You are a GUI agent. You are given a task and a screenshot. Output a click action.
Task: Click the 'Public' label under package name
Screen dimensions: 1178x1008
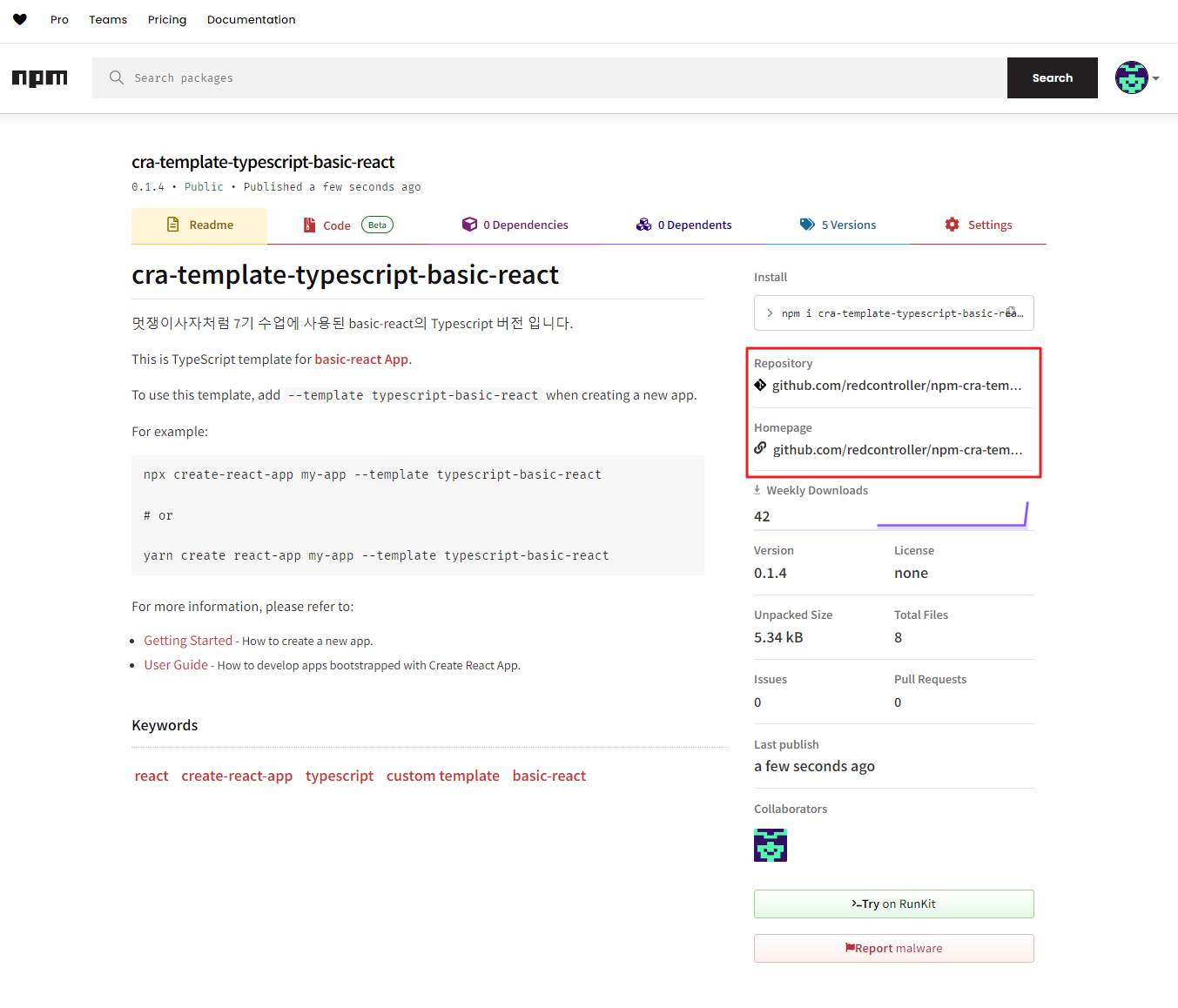point(204,187)
